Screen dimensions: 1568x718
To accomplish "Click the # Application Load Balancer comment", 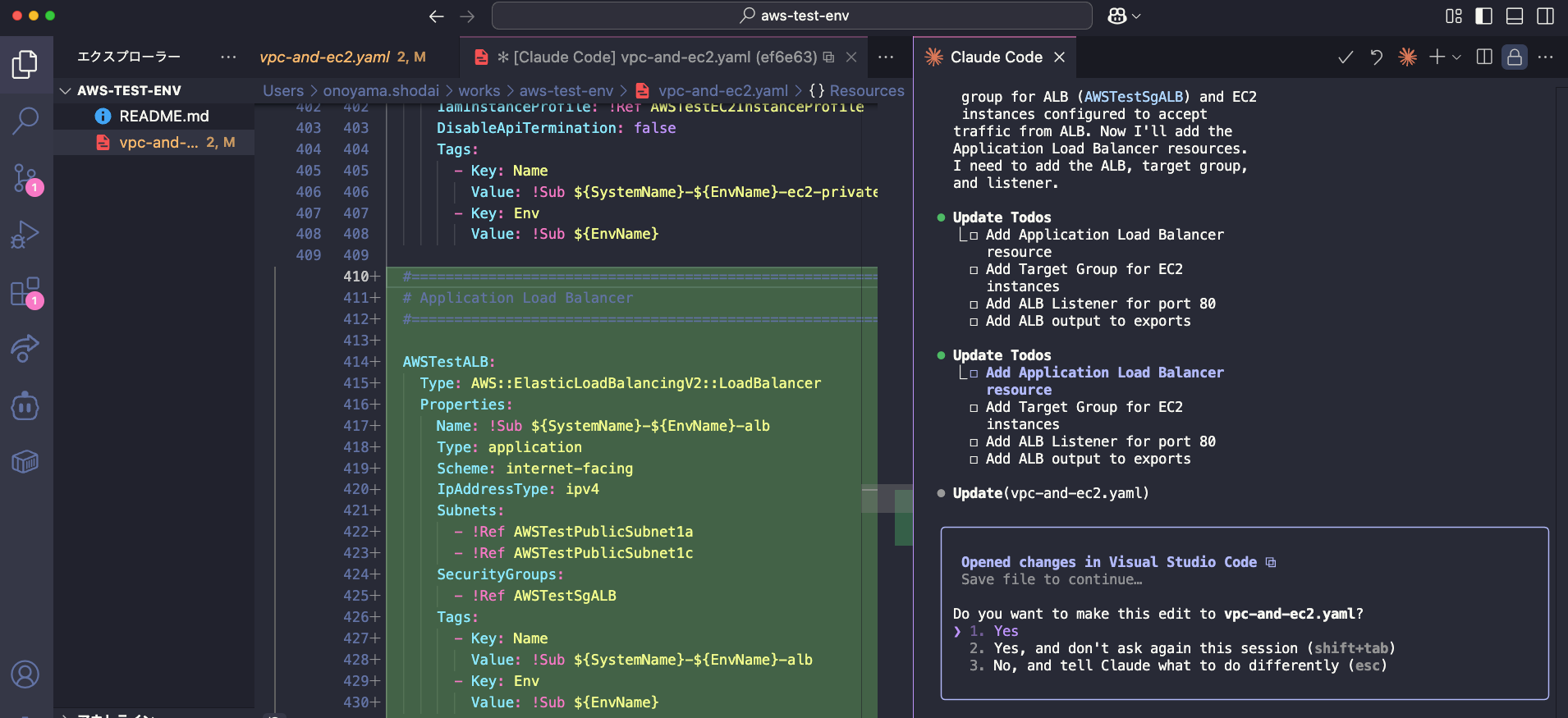I will coord(518,298).
